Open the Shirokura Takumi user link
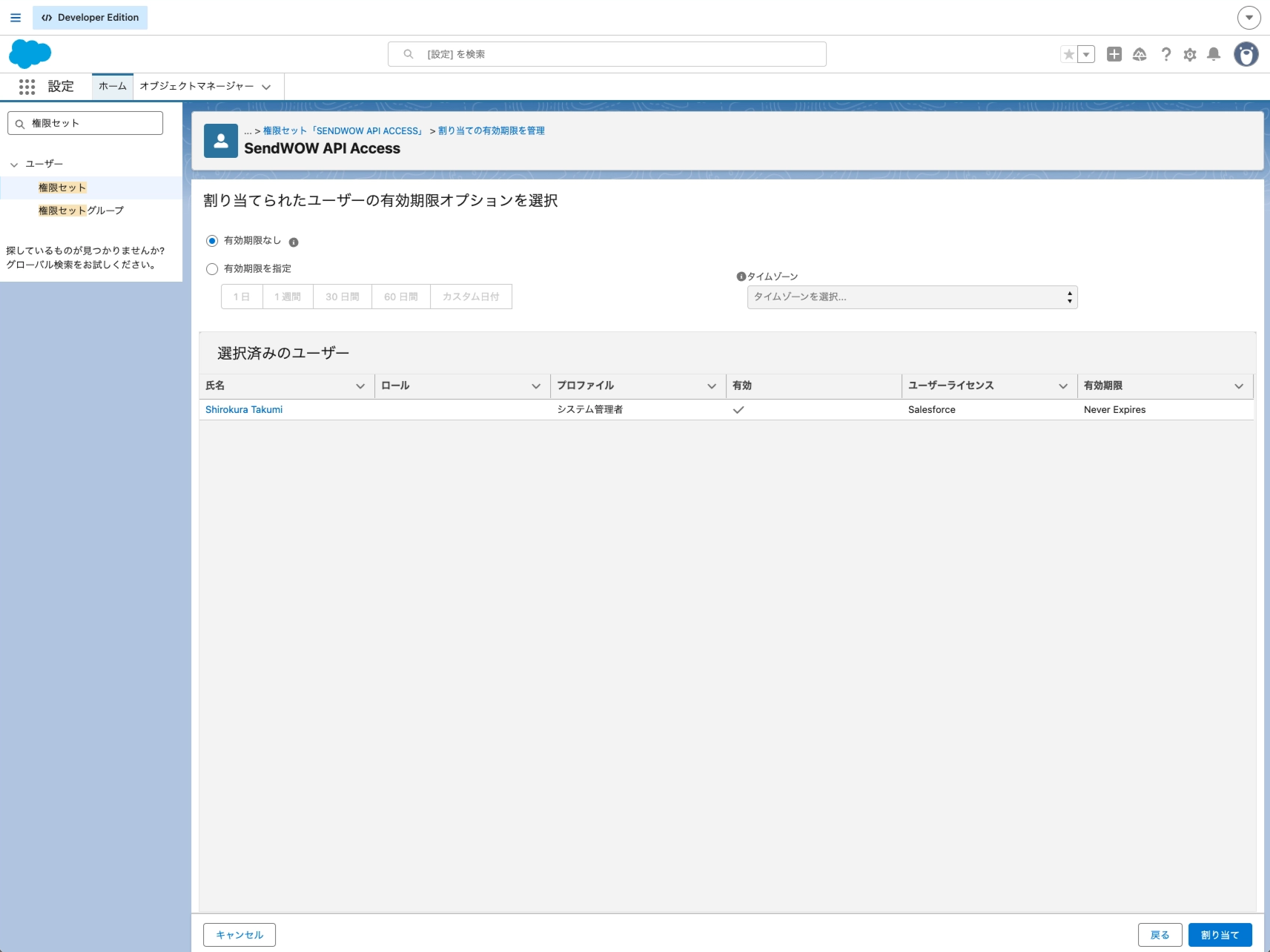The image size is (1270, 952). pos(244,409)
